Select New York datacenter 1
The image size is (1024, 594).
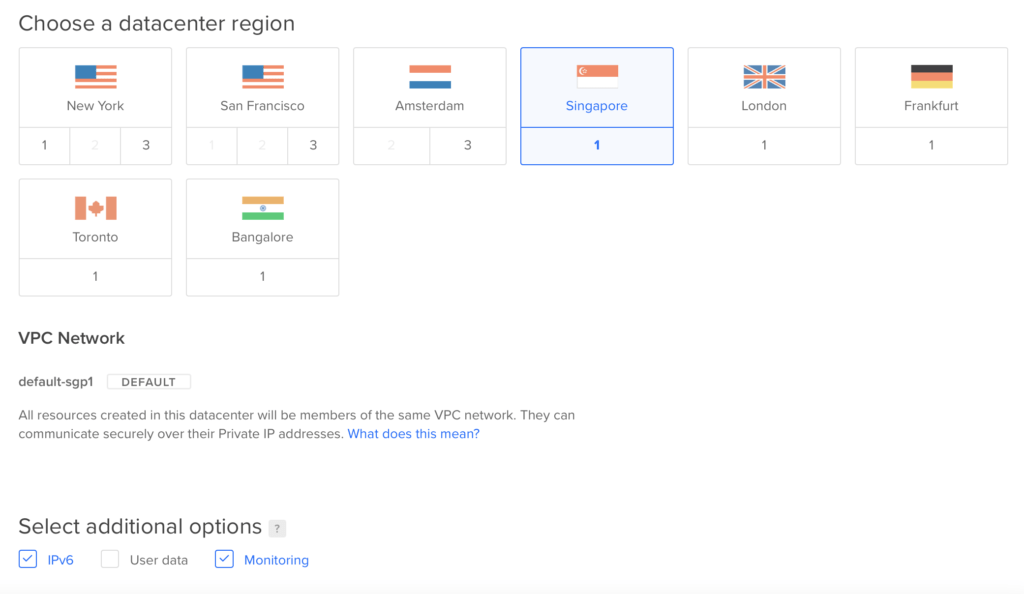point(45,146)
